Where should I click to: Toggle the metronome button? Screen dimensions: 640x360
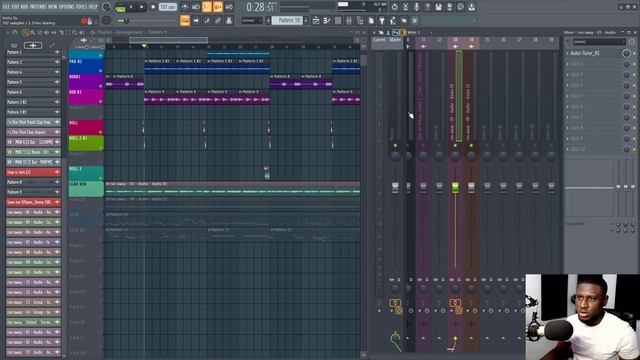click(185, 7)
